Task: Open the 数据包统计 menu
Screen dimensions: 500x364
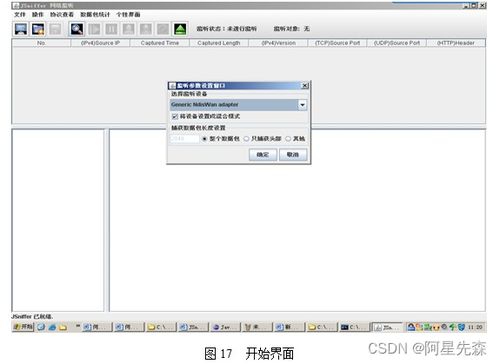Action: point(95,14)
